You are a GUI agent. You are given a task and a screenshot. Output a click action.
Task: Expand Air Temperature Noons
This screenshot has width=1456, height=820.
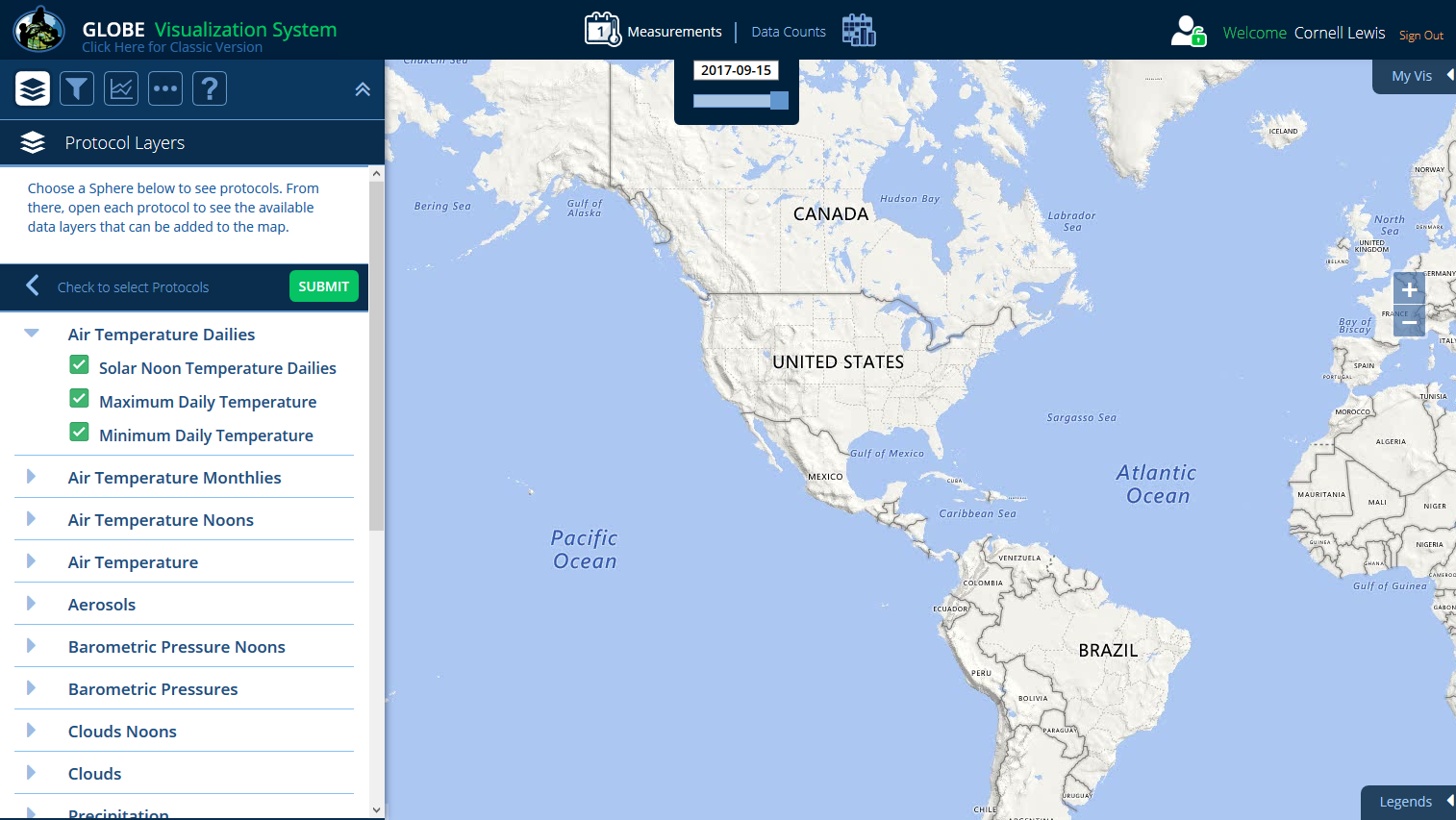[x=31, y=519]
